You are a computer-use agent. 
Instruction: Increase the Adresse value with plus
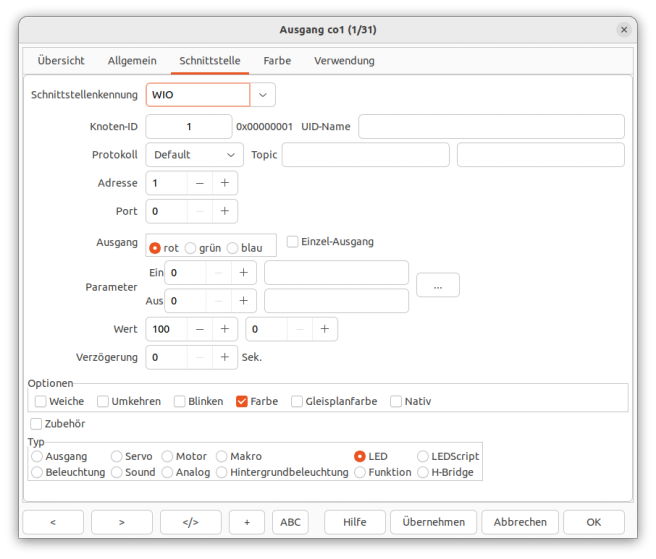pyautogui.click(x=224, y=183)
